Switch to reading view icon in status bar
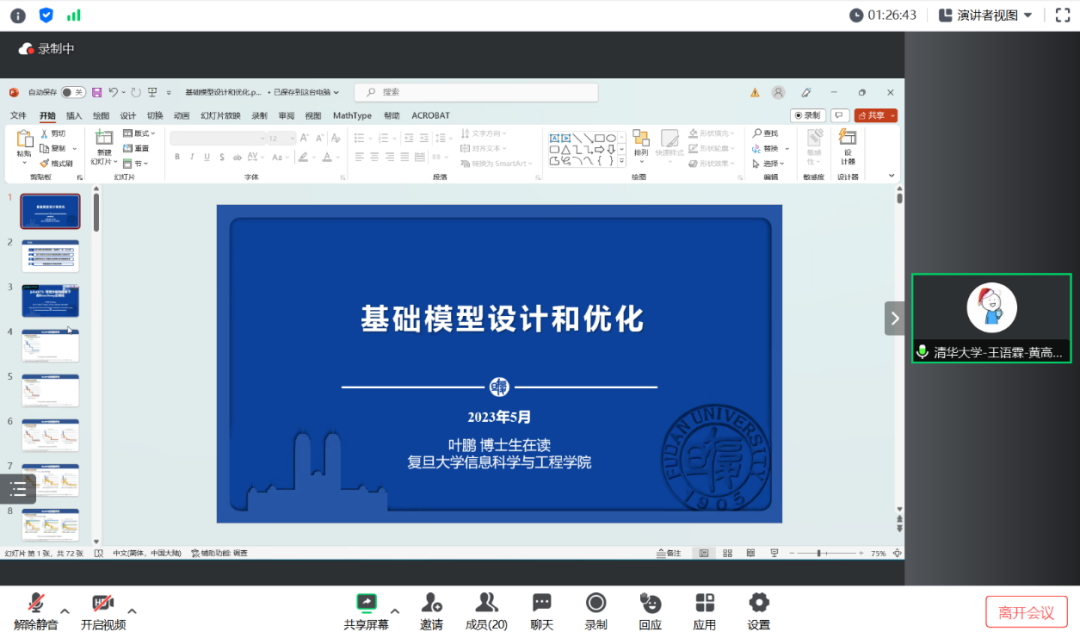The image size is (1080, 638). (751, 553)
